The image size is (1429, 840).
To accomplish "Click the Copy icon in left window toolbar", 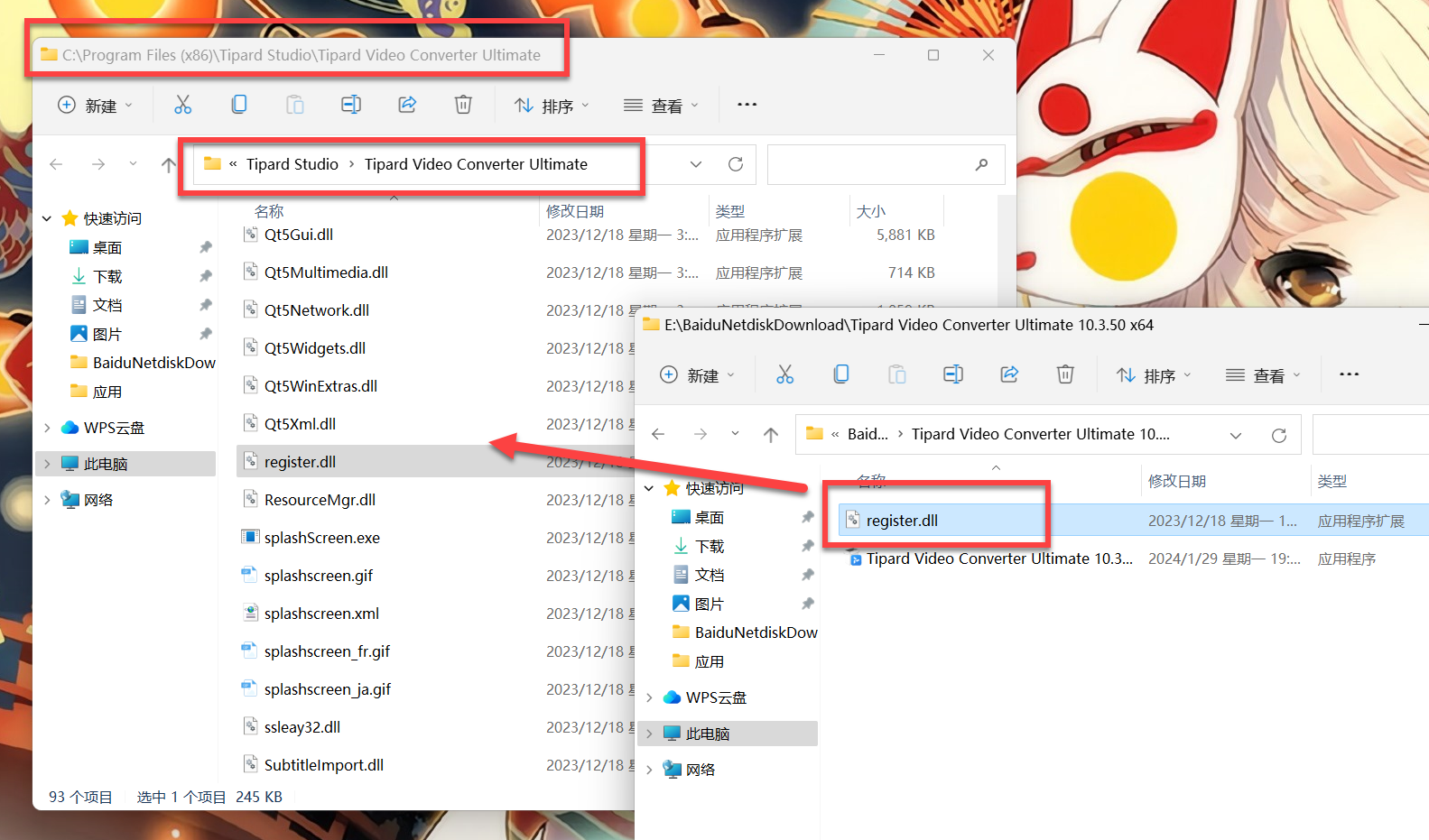I will [x=239, y=105].
